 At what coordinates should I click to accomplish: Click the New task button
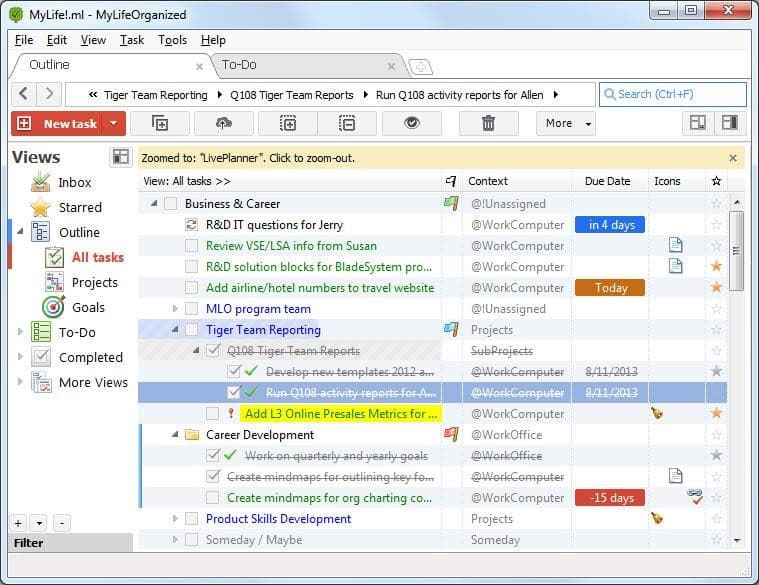tap(58, 123)
